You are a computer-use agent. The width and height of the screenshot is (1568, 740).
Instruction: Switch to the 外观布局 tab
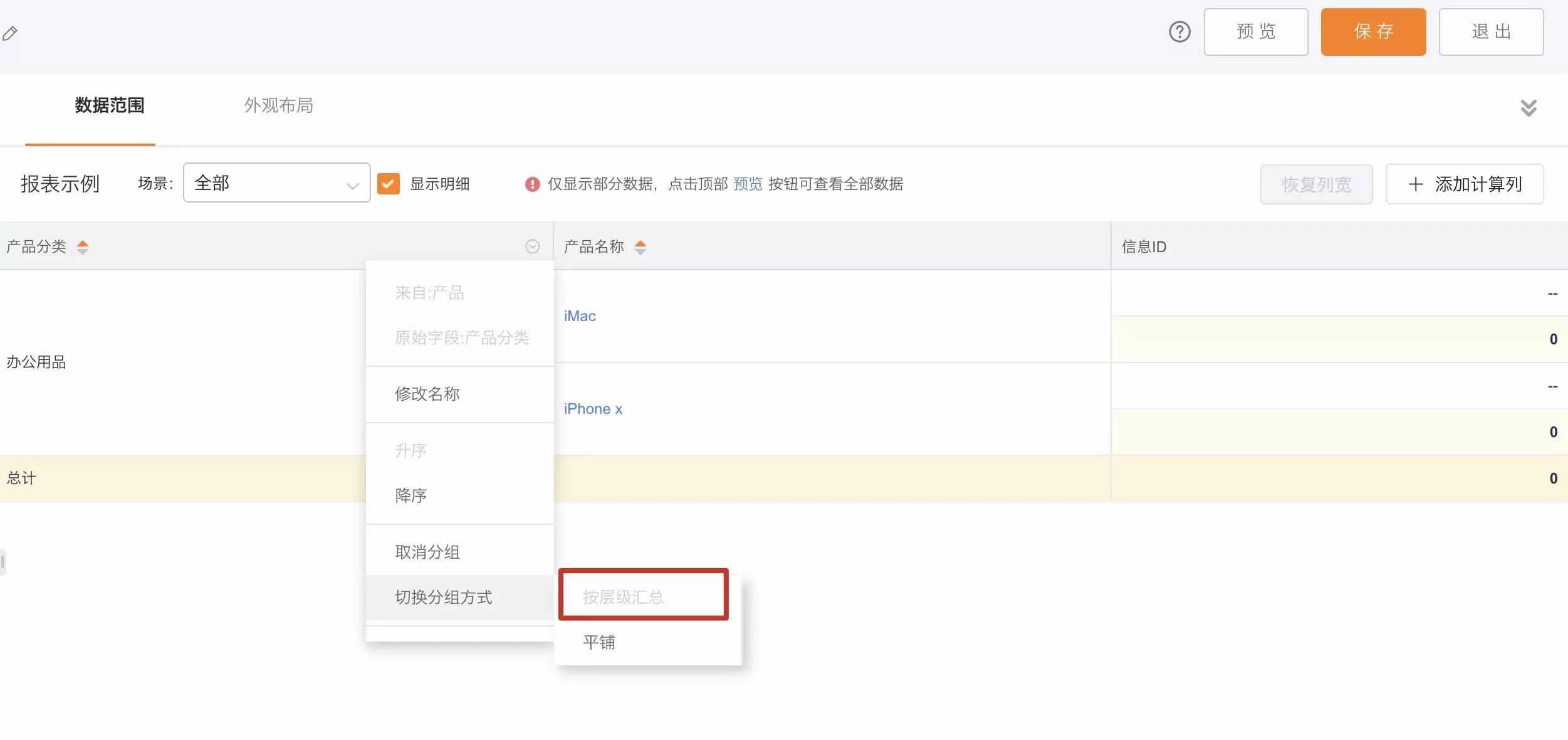click(x=278, y=105)
